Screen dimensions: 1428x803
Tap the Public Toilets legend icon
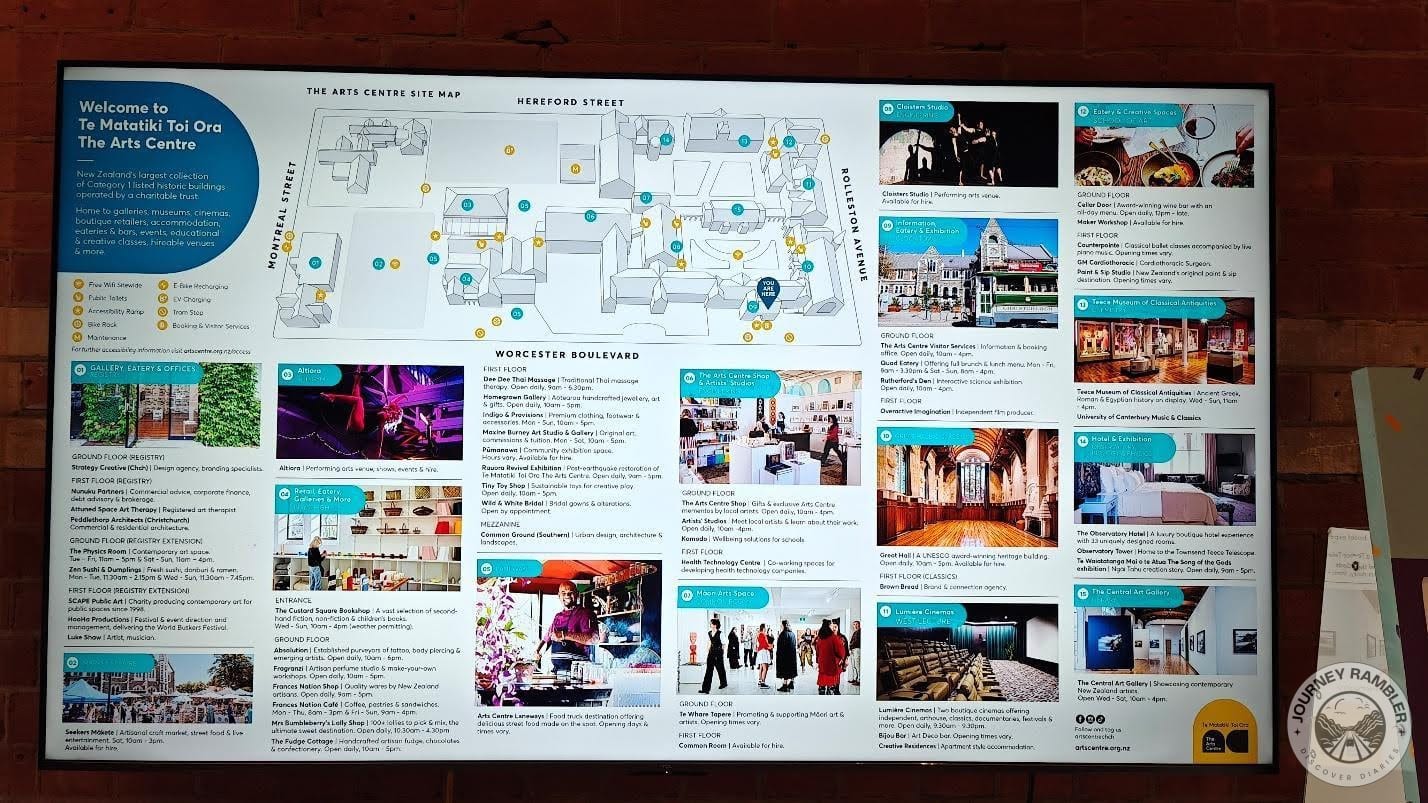(x=80, y=298)
